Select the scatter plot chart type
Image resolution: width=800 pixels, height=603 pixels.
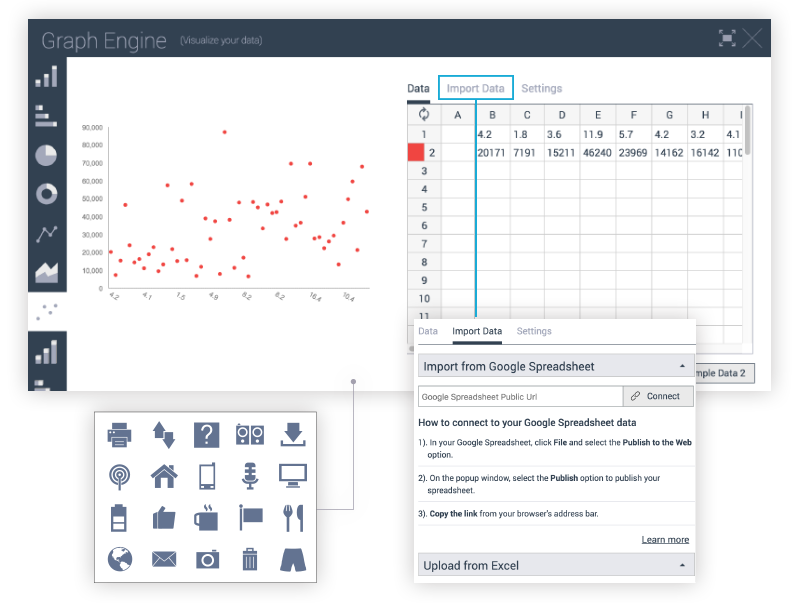[47, 310]
